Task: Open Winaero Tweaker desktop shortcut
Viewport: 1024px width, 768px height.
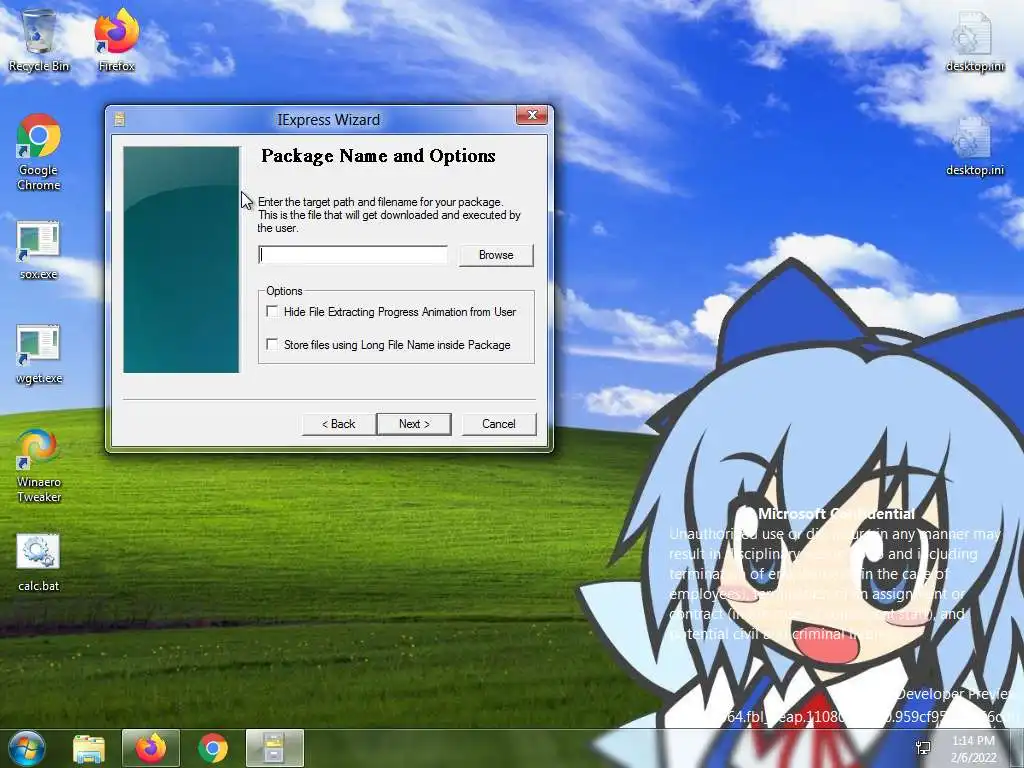Action: click(39, 465)
